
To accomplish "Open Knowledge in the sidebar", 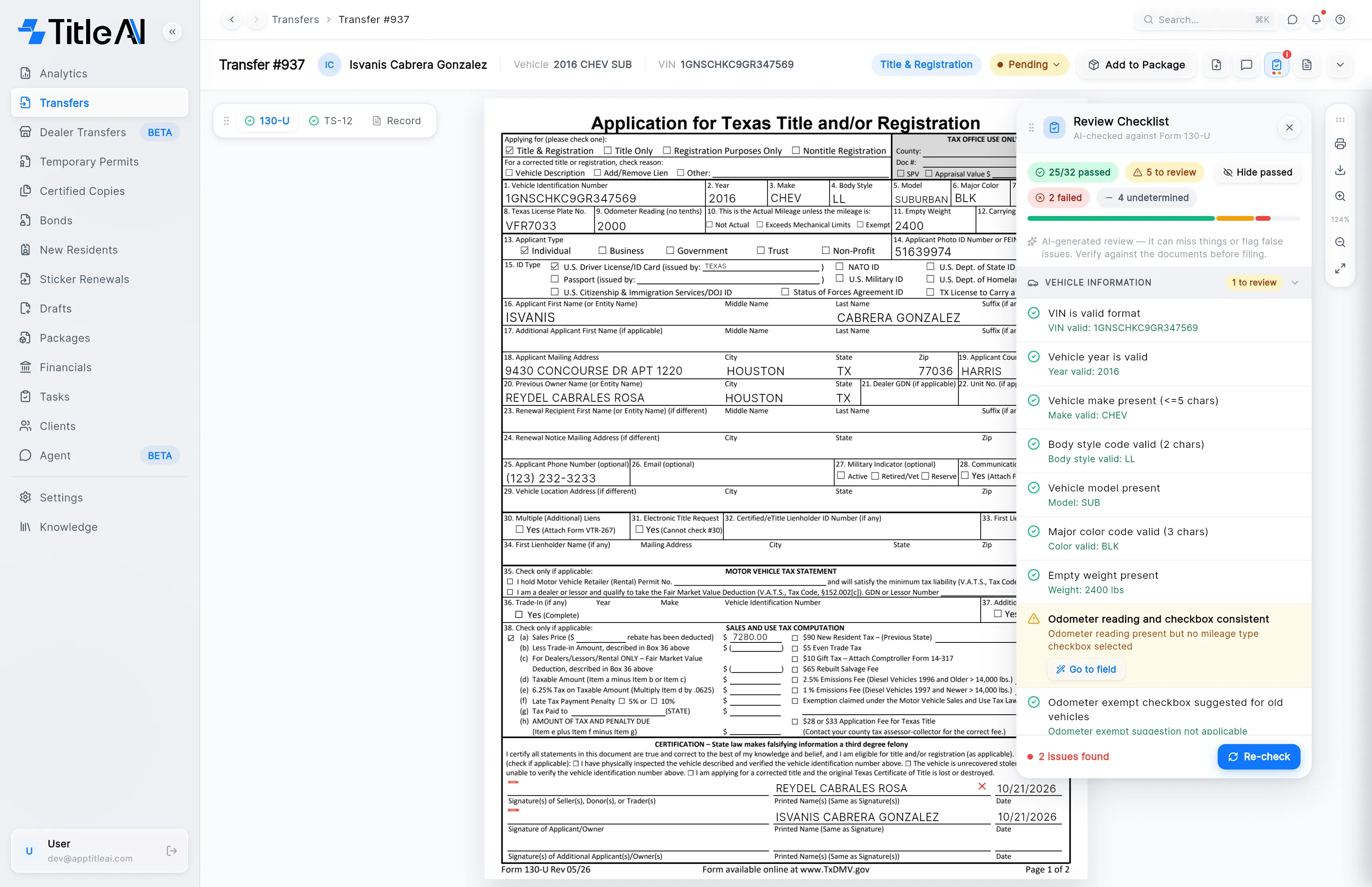I will pyautogui.click(x=100, y=527).
